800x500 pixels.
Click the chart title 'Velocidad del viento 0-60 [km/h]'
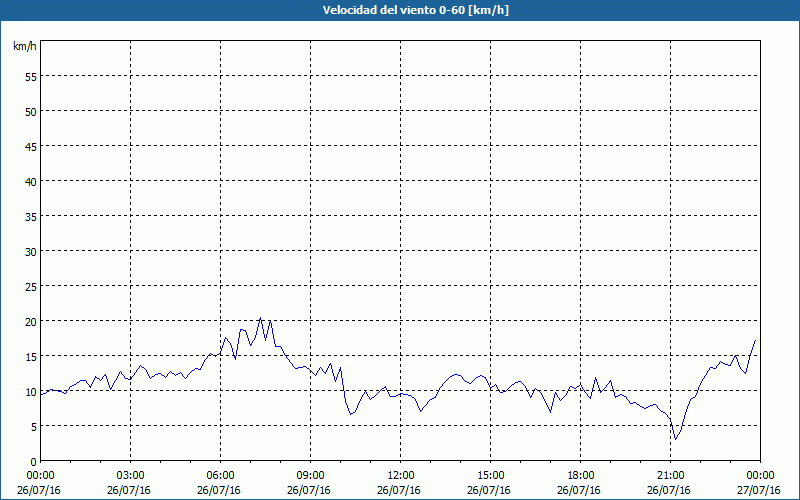pos(415,10)
